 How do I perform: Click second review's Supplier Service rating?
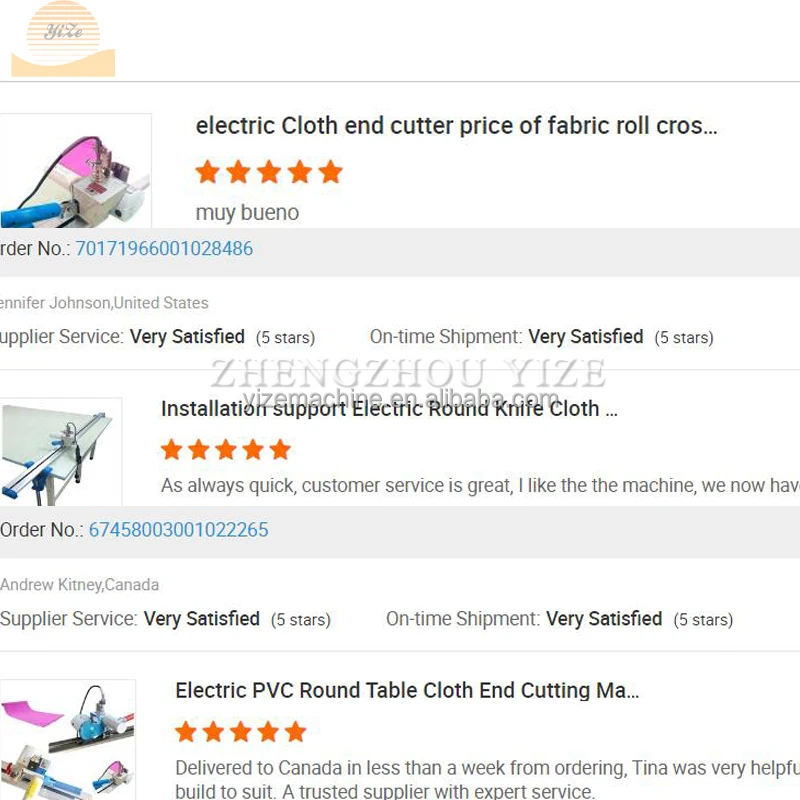(x=165, y=619)
